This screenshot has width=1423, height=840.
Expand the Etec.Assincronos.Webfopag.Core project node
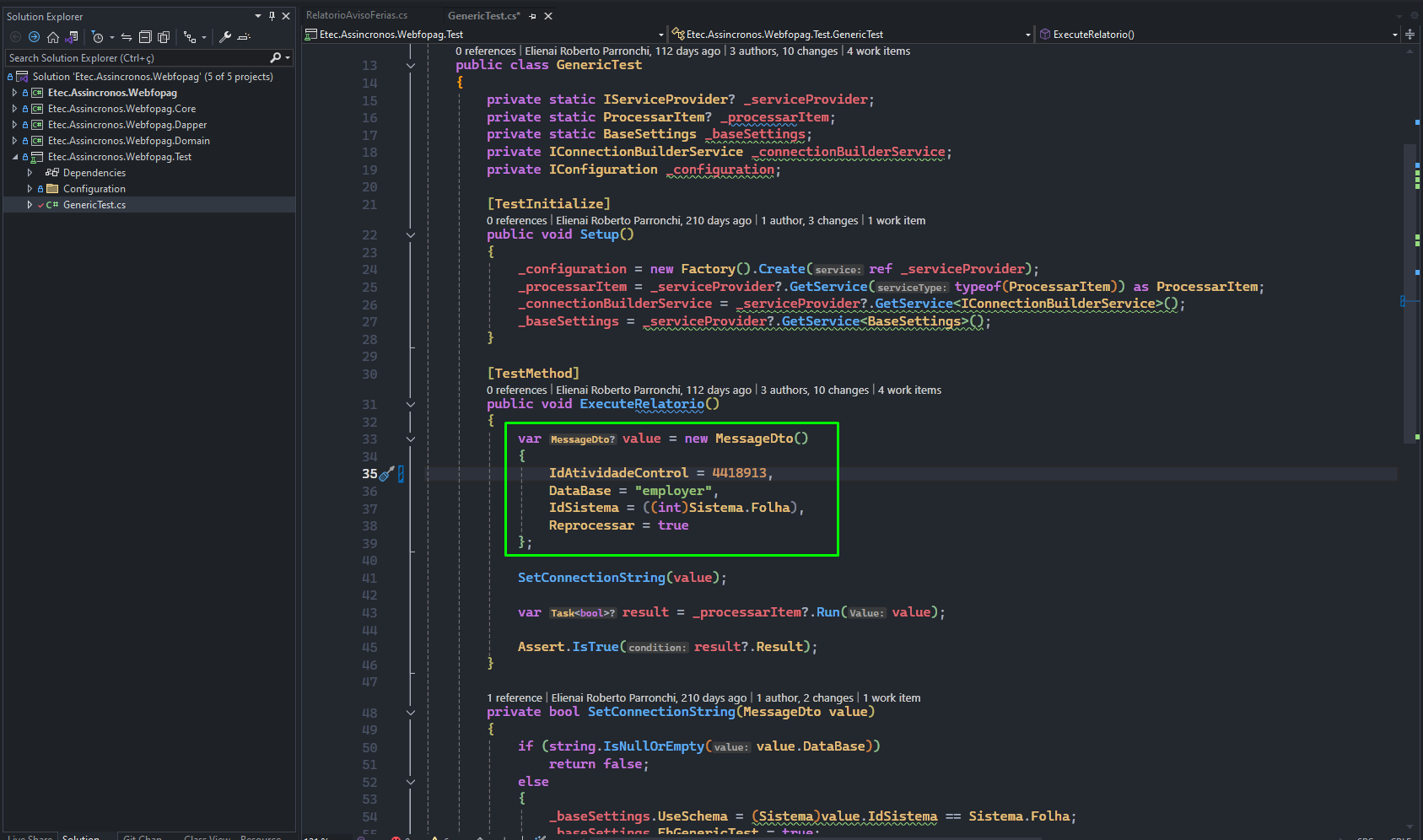(x=14, y=109)
